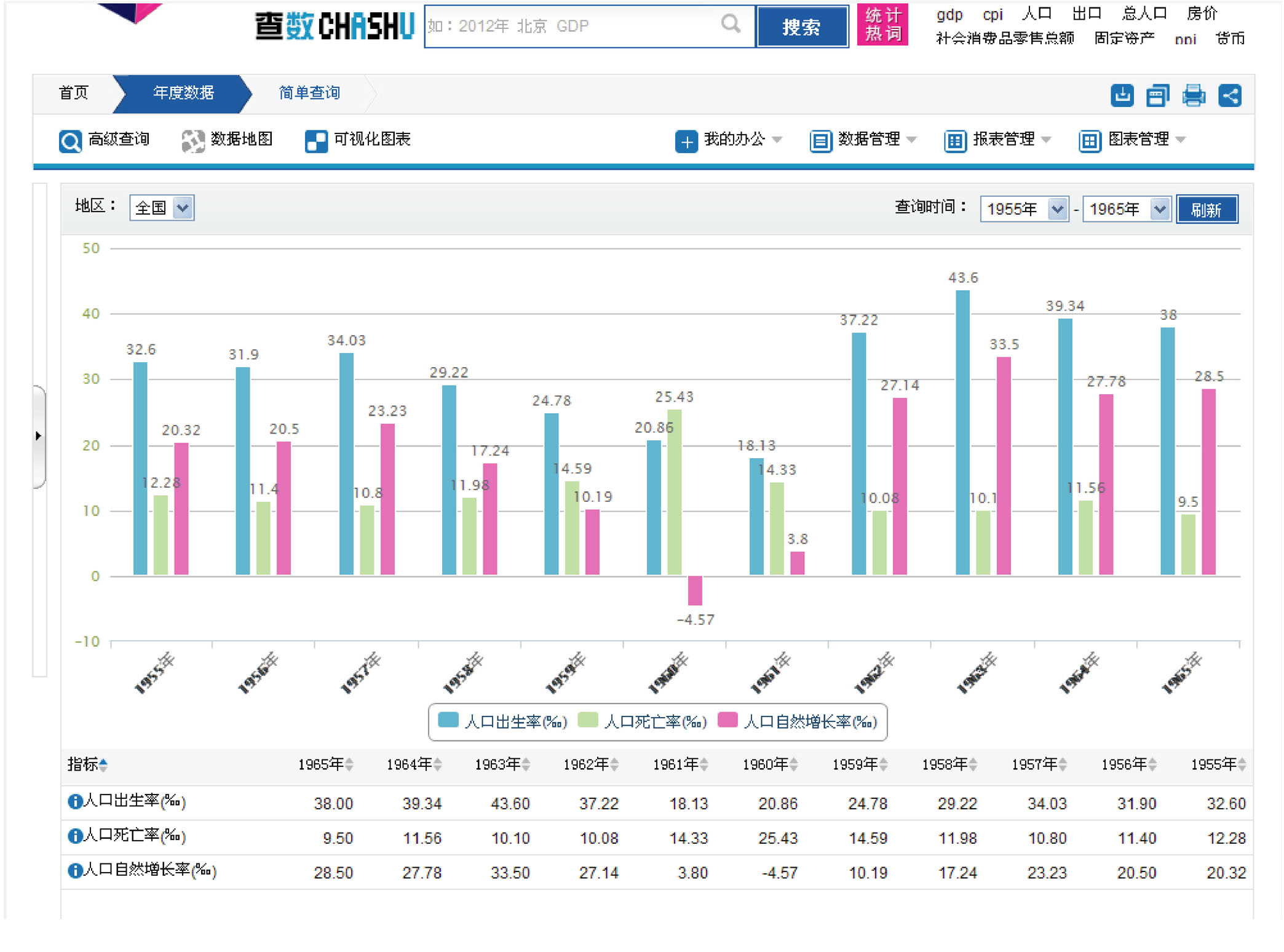Sort the 1957年 column
The image size is (1284, 952).
pyautogui.click(x=1063, y=764)
